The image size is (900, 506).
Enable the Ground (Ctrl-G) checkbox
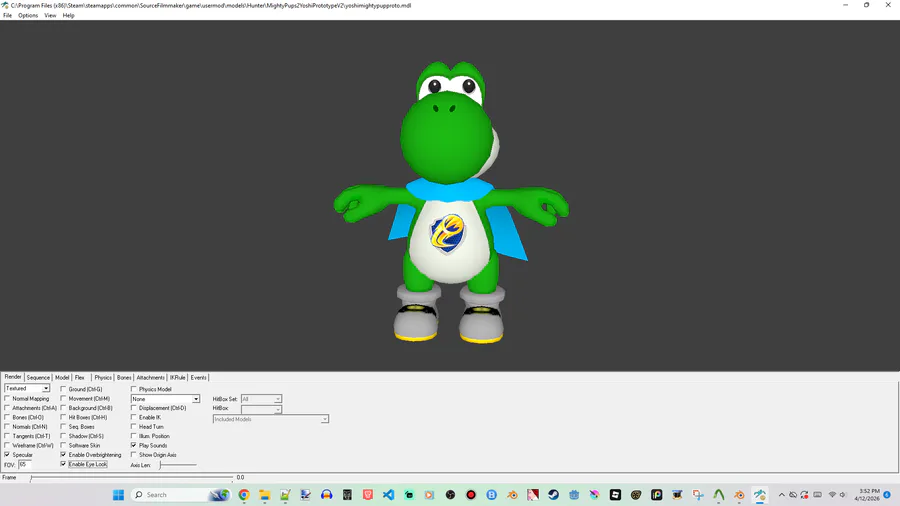[x=63, y=389]
